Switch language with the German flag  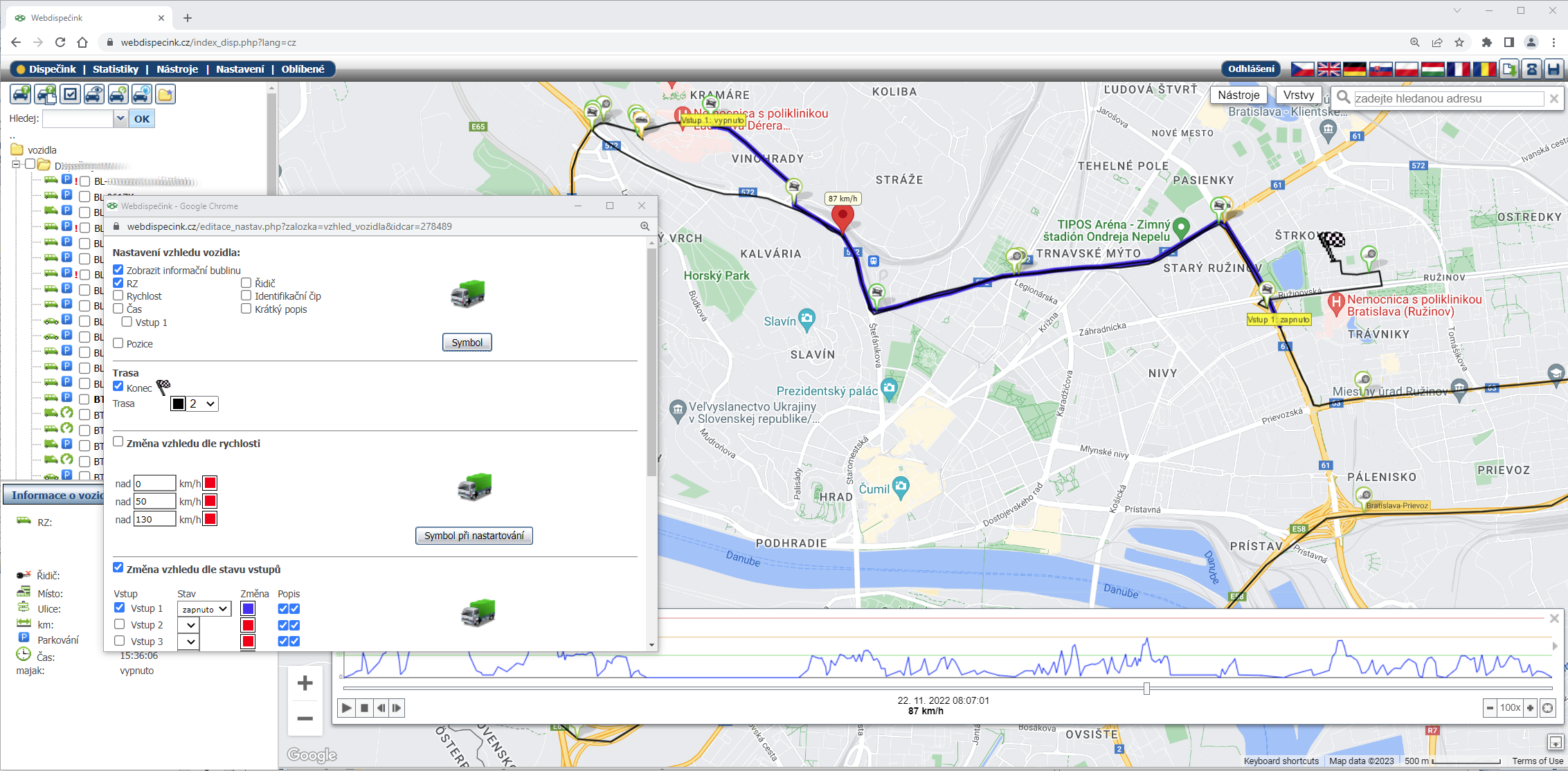[x=1354, y=69]
